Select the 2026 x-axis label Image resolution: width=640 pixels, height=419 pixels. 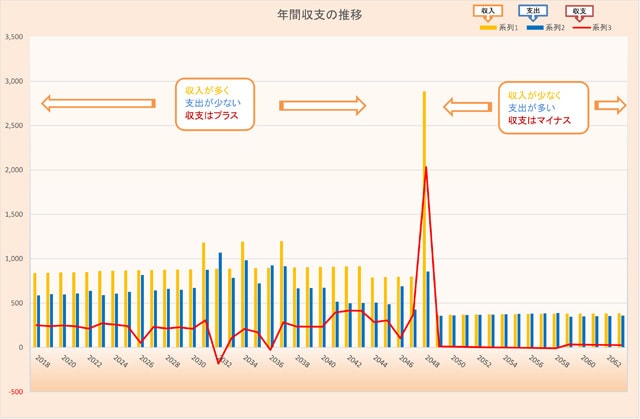click(146, 361)
